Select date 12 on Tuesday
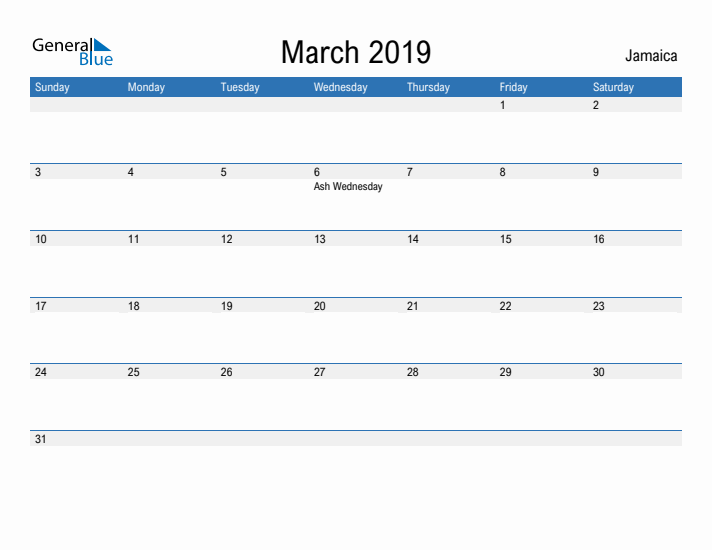The image size is (712, 550). 227,239
